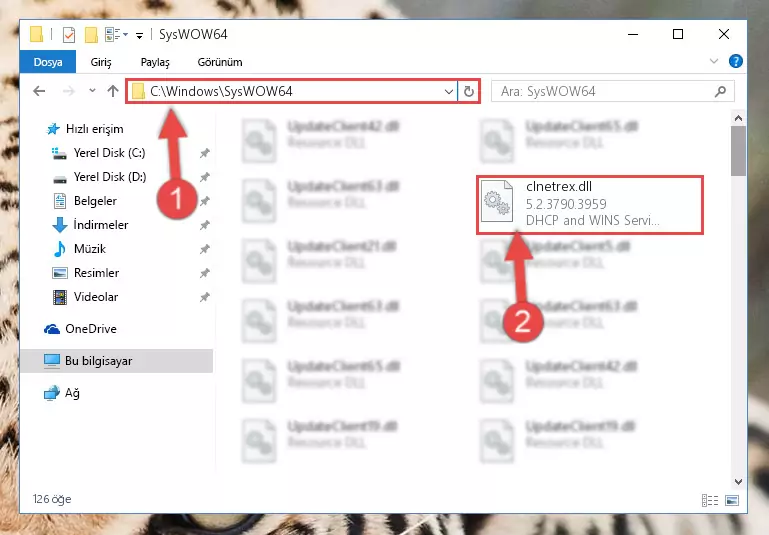Click the scroll down arrow of file list
This screenshot has width=769, height=535.
[738, 482]
